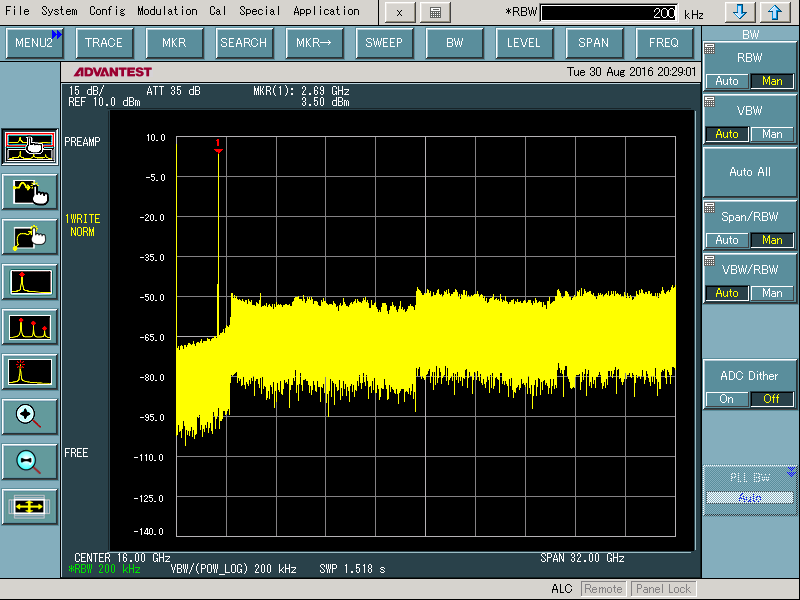The image size is (800, 600).
Task: Click the x button beside keypad
Action: [x=399, y=13]
